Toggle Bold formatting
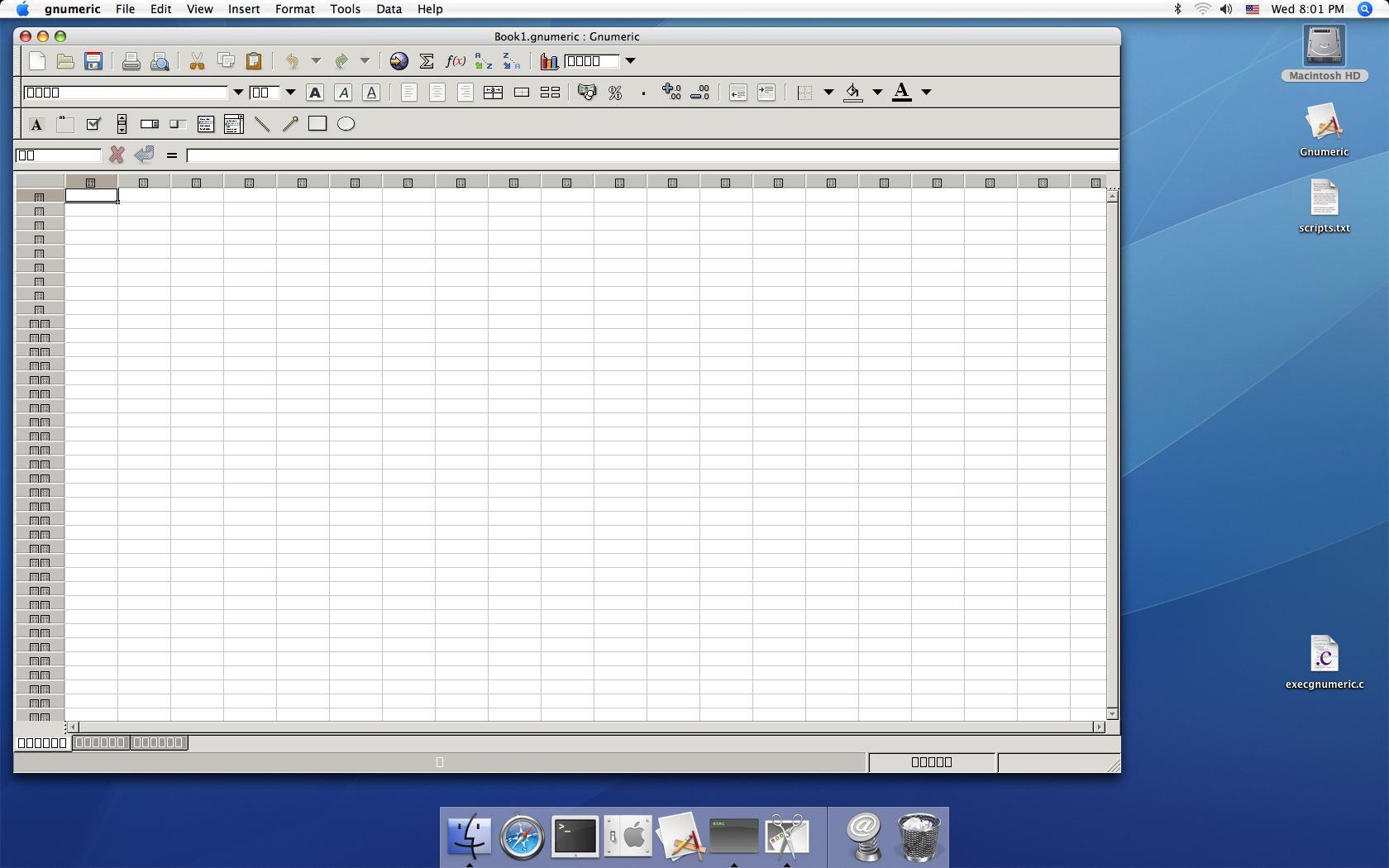The width and height of the screenshot is (1389, 868). 315,93
